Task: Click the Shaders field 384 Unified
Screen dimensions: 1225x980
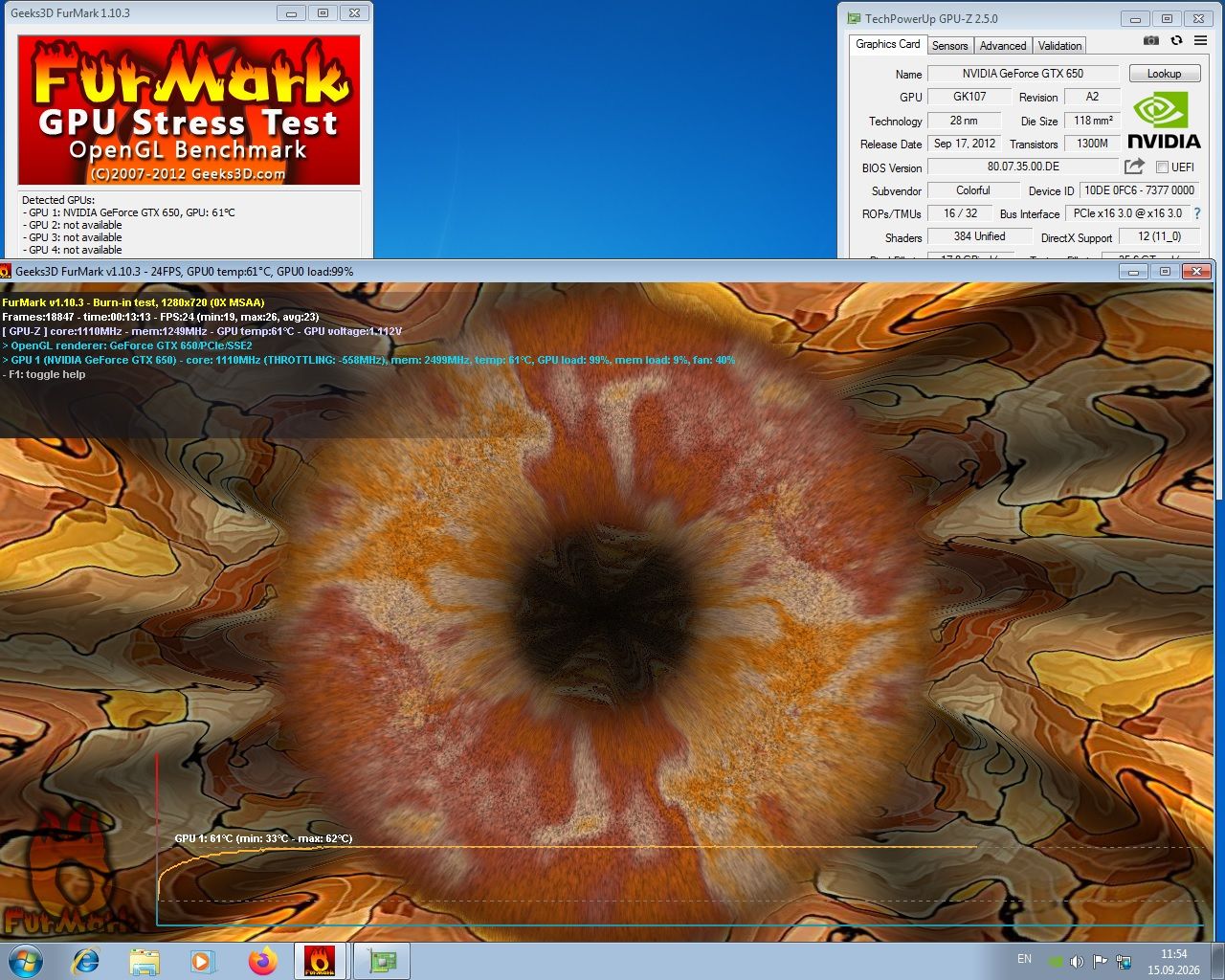Action: (x=979, y=236)
